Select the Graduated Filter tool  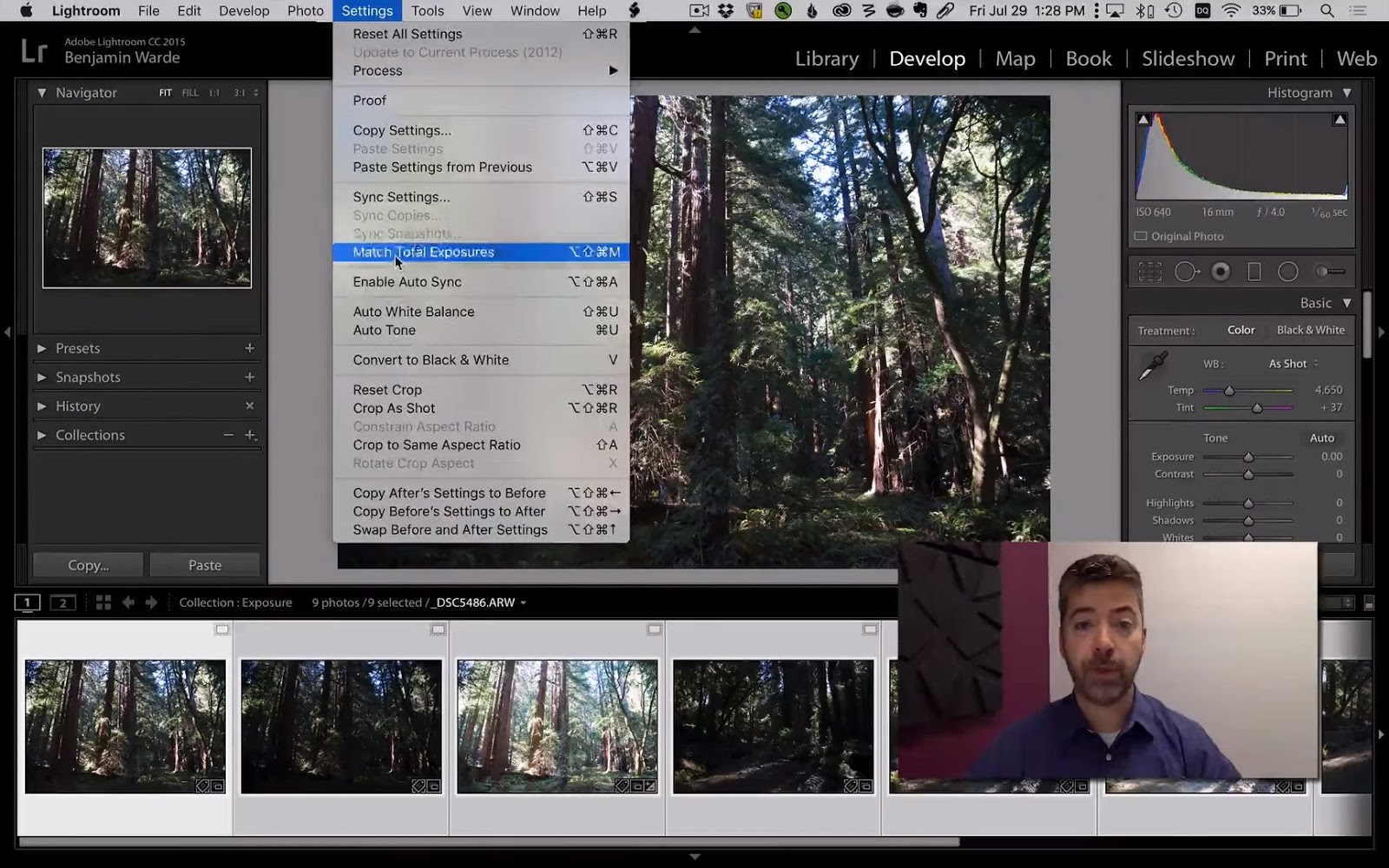(1254, 272)
